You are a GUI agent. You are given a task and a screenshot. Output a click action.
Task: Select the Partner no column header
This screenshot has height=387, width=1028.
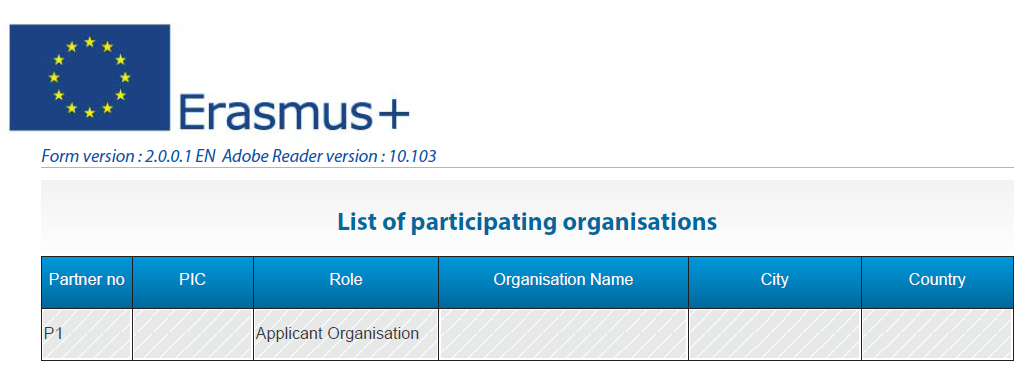pyautogui.click(x=87, y=282)
